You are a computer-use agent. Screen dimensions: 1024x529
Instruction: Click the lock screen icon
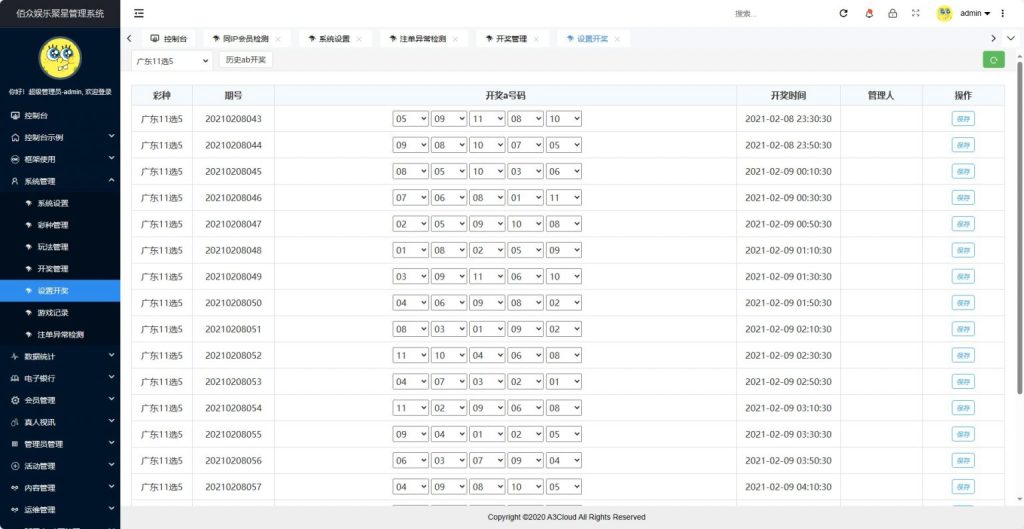(x=892, y=13)
